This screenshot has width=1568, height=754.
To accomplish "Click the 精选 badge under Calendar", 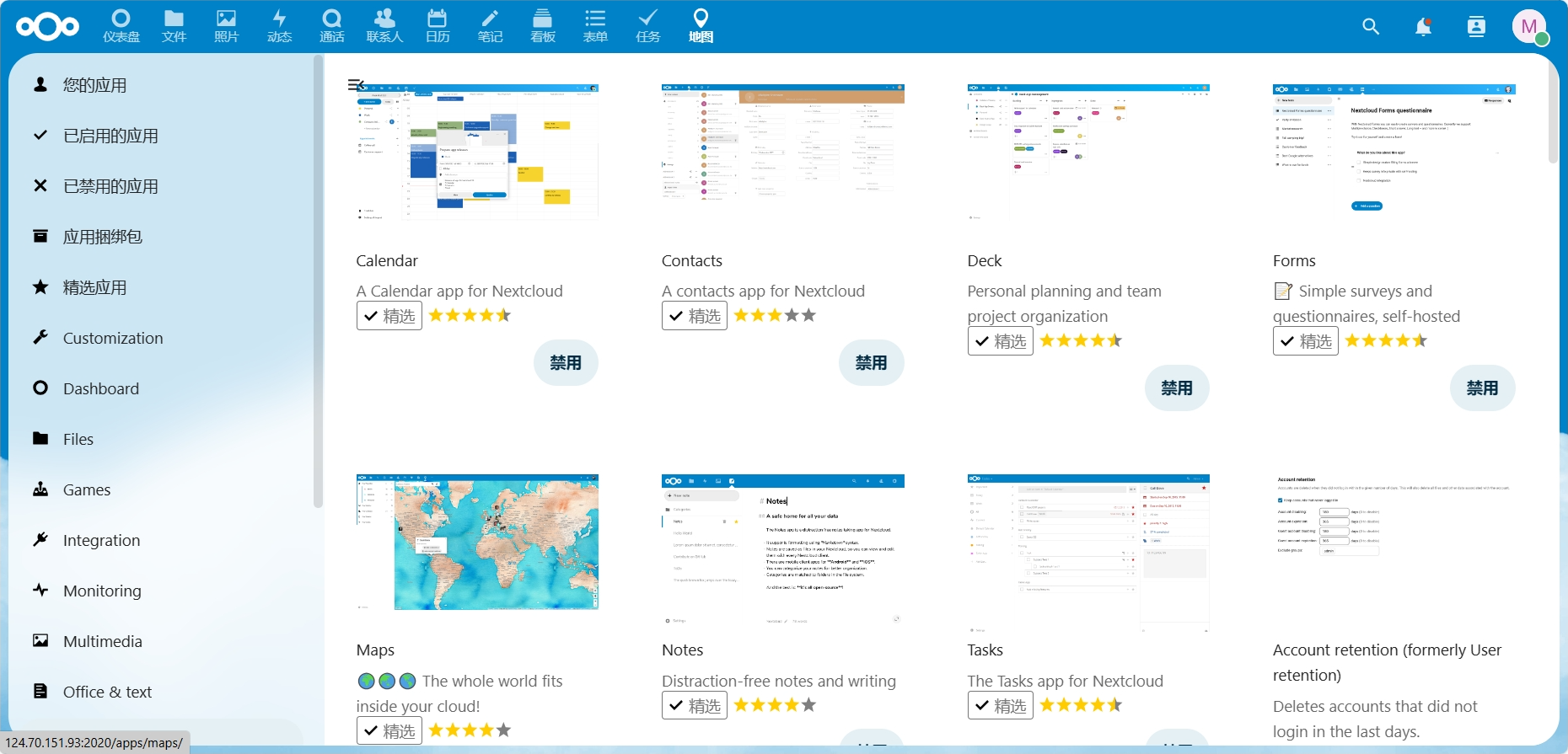I will (x=389, y=316).
